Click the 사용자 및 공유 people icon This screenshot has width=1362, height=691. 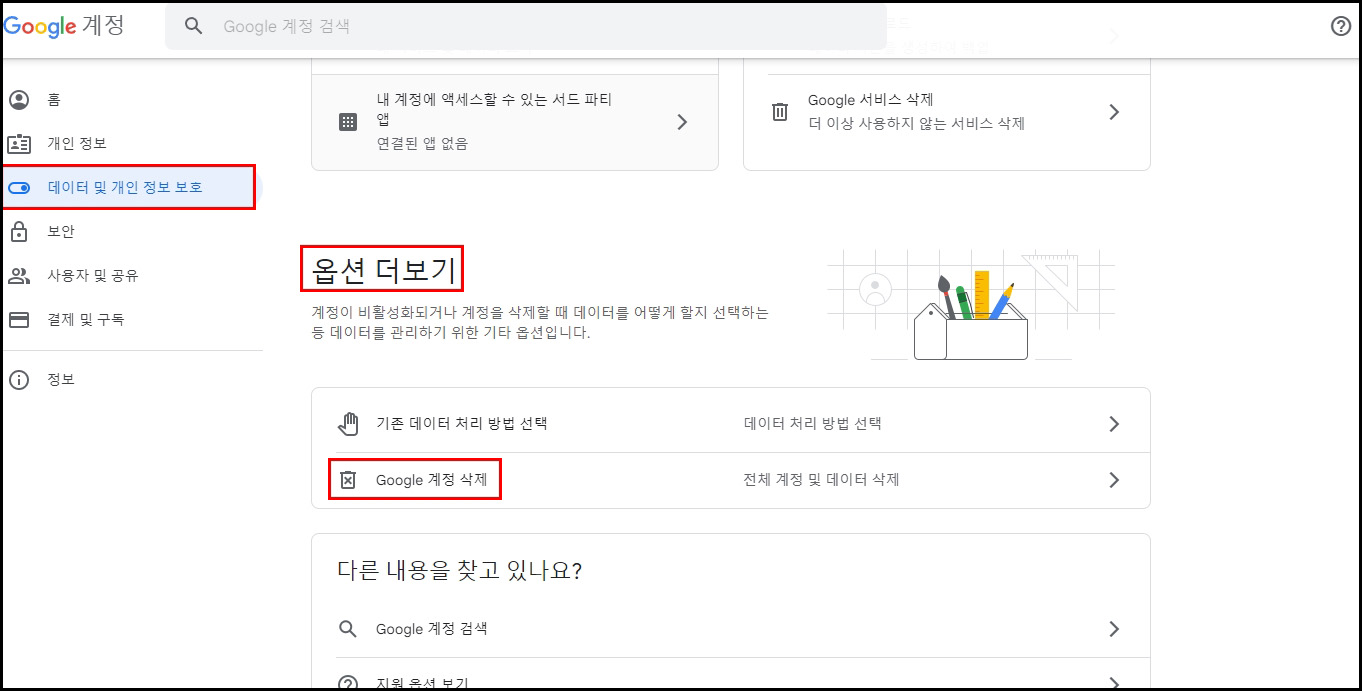pos(19,275)
